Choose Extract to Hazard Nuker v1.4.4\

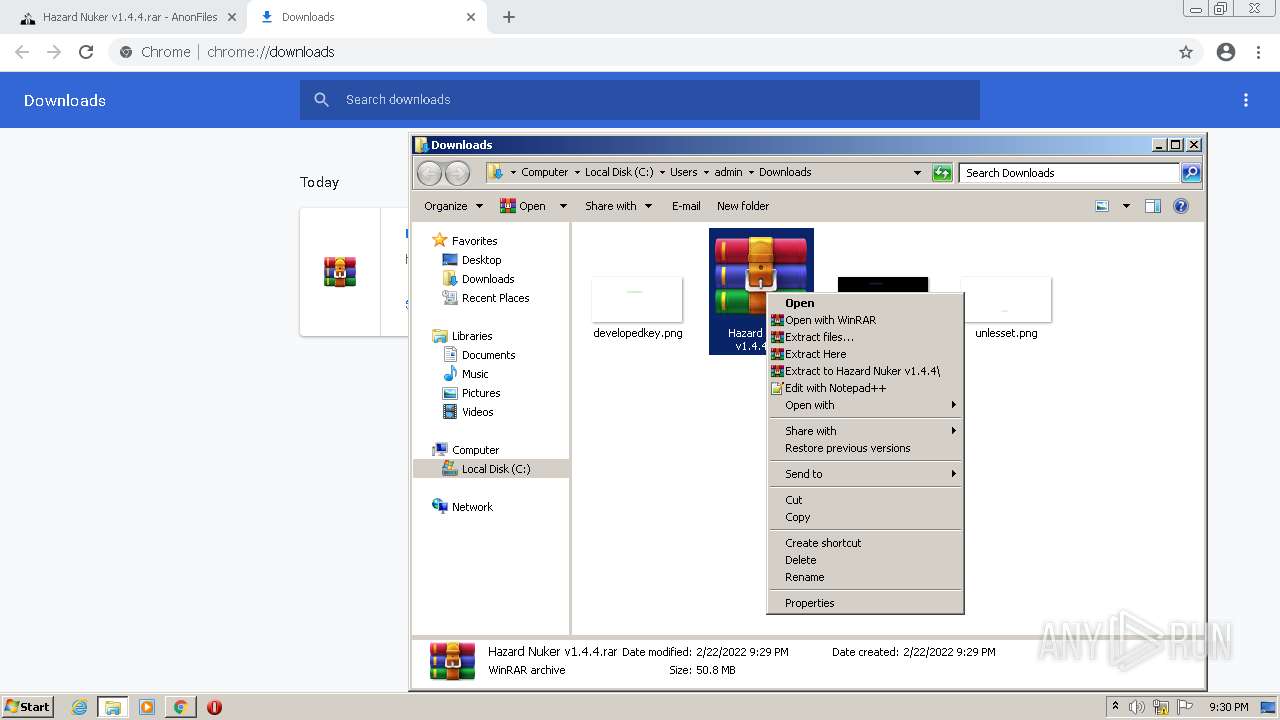pyautogui.click(x=865, y=371)
